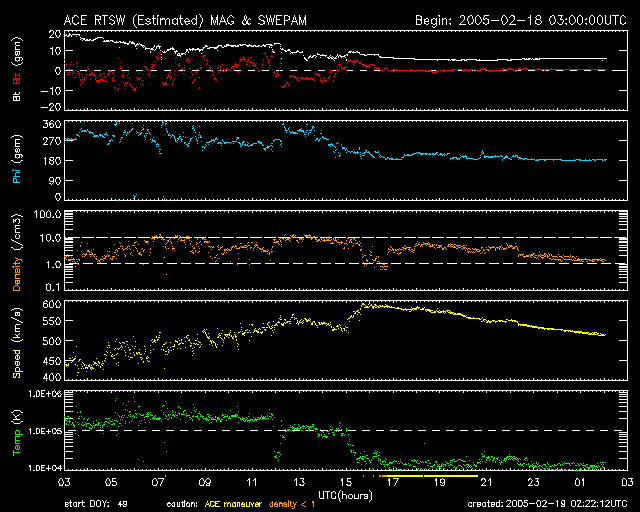Select the cyan 'Phi (gsm)' axis label

point(17,159)
